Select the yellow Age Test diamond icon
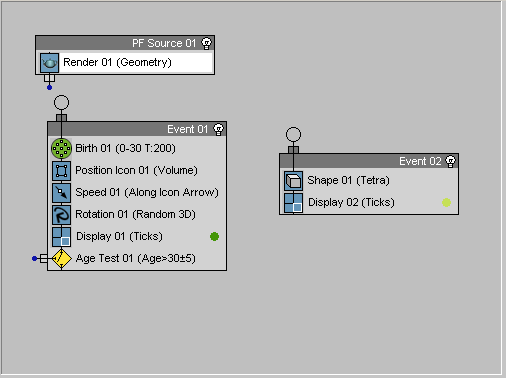Screen dimensions: 506x378 pyautogui.click(x=62, y=258)
